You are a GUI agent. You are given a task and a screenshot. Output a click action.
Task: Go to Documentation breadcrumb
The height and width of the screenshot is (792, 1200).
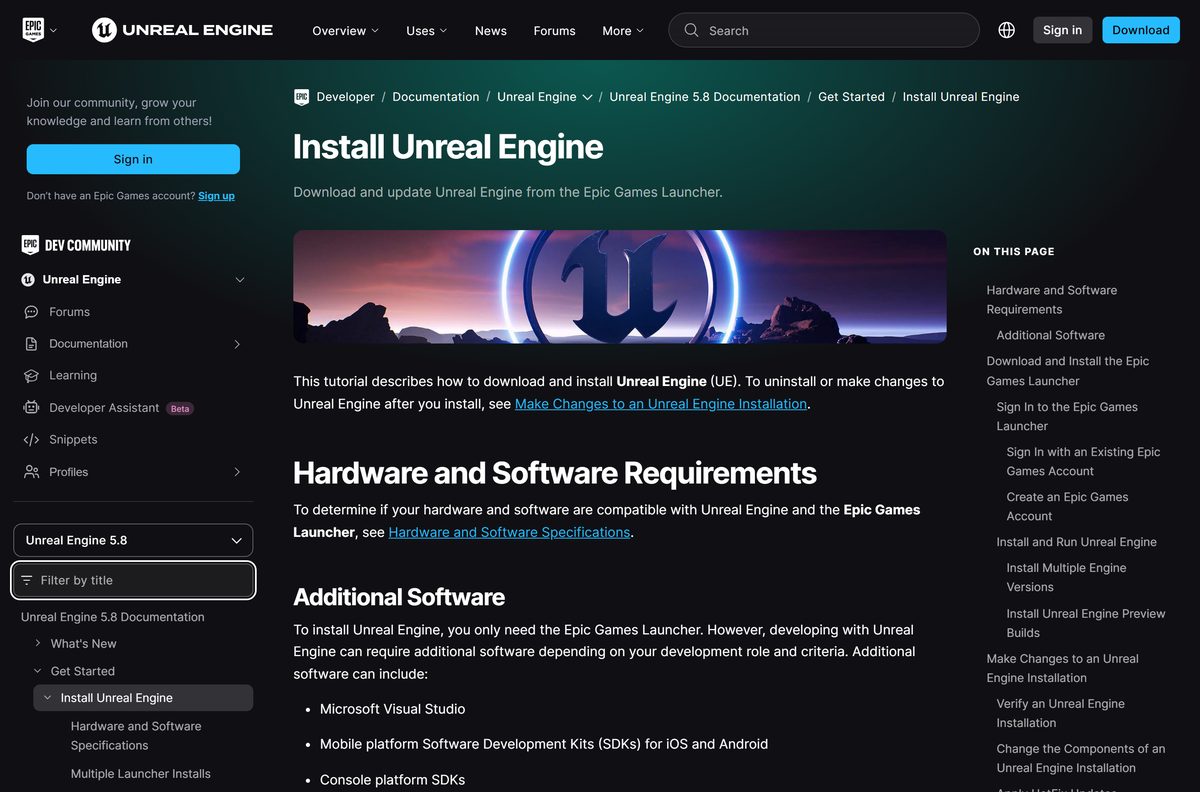[436, 97]
